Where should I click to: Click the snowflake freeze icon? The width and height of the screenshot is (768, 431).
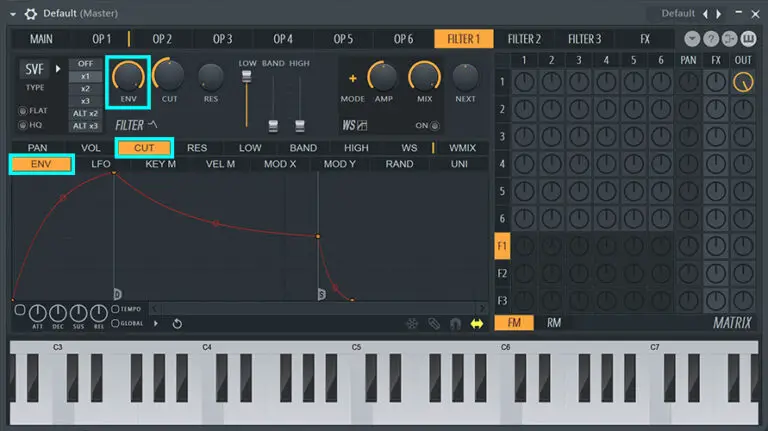pos(411,323)
